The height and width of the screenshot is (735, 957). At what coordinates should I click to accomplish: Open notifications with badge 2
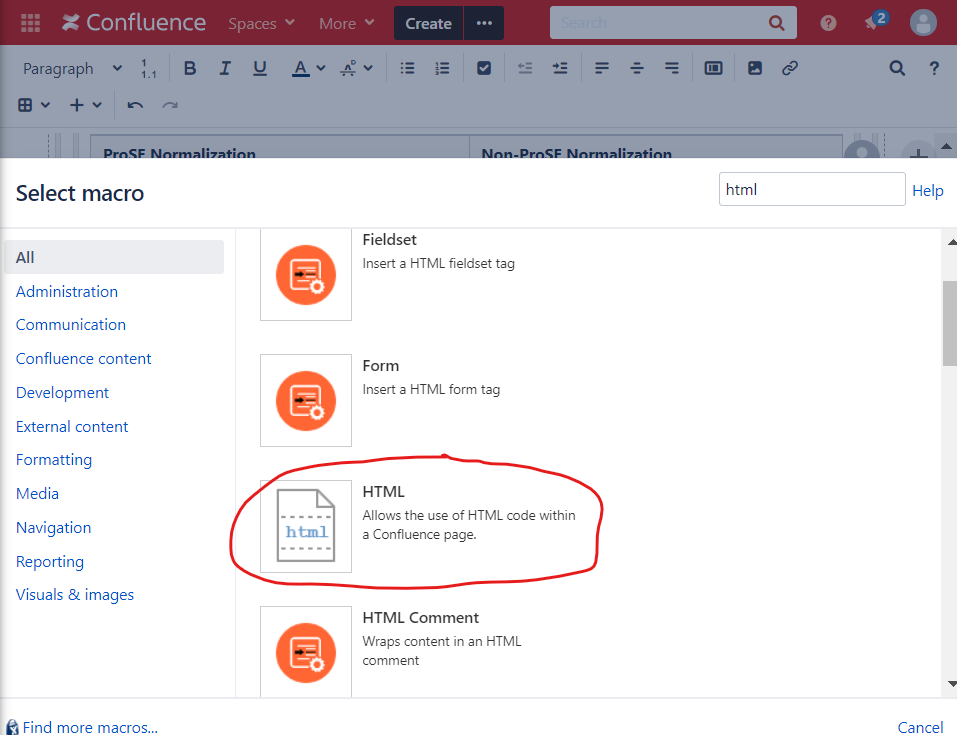click(875, 22)
